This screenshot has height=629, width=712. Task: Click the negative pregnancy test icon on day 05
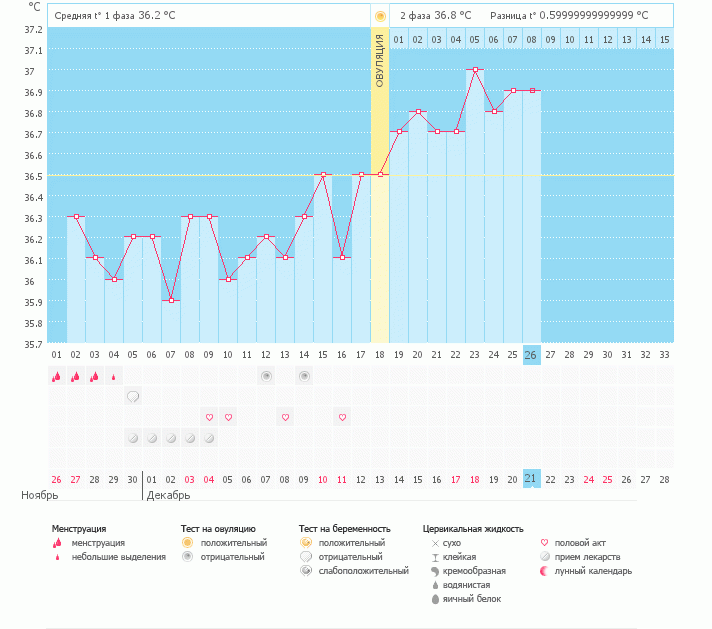[x=133, y=397]
